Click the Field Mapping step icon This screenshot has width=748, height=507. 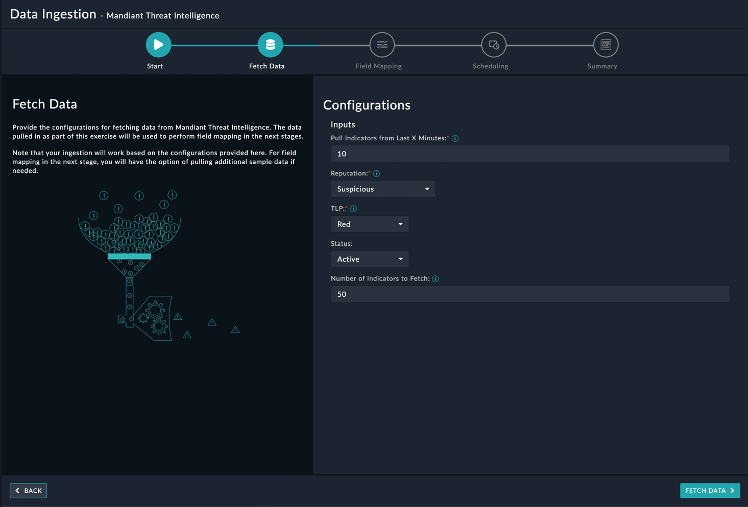(x=381, y=44)
